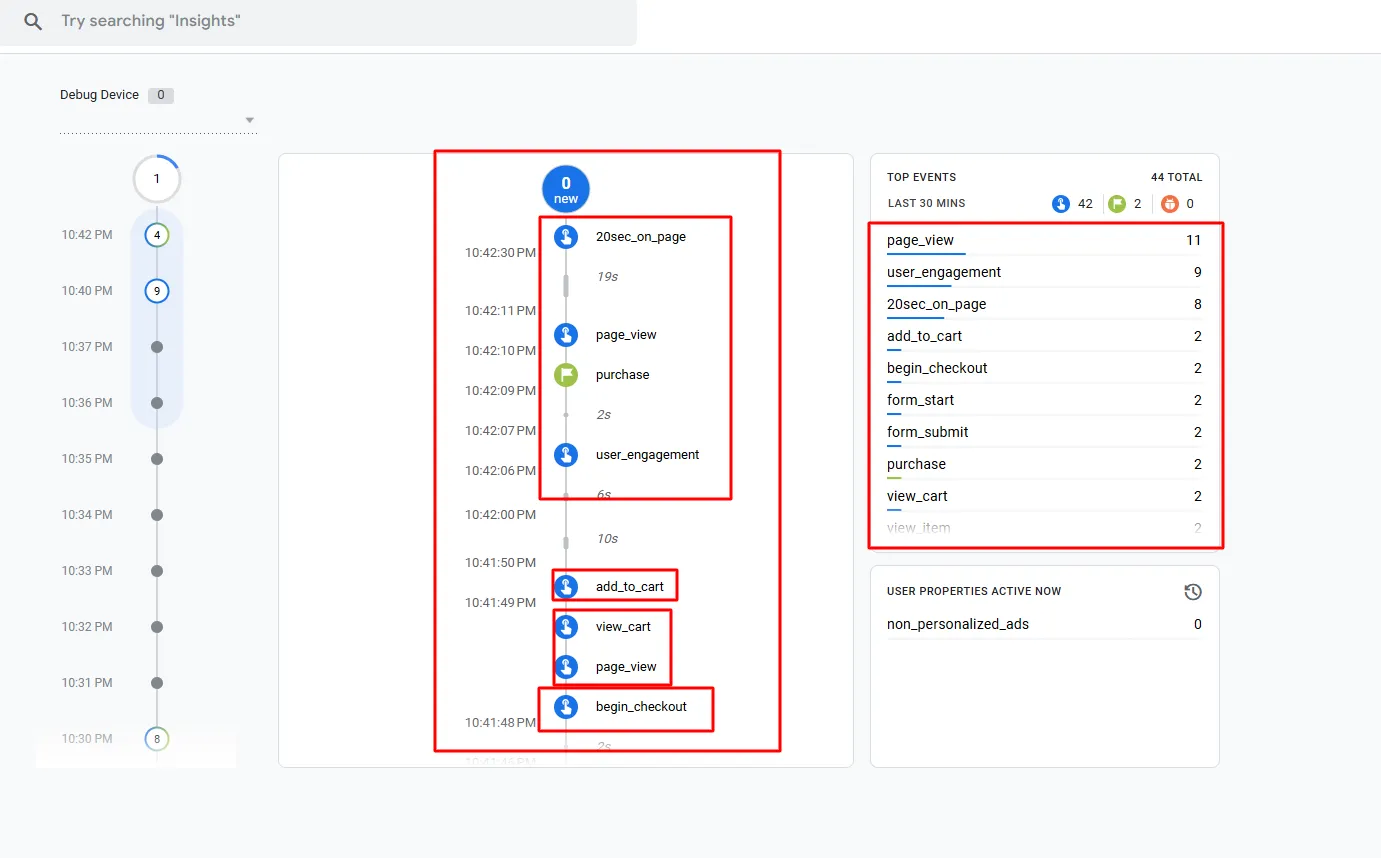Image resolution: width=1381 pixels, height=858 pixels.
Task: Click the 20sec_on_page event icon
Action: point(566,237)
